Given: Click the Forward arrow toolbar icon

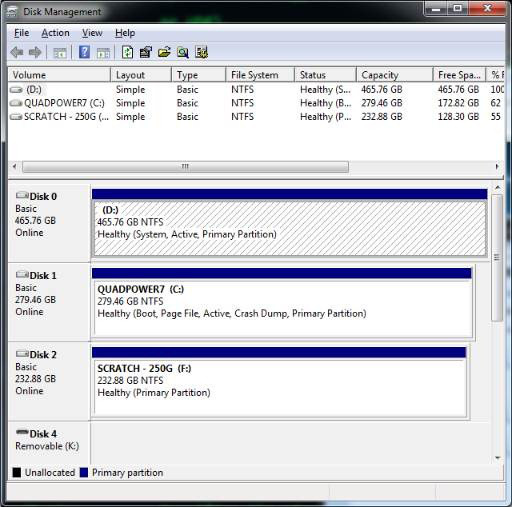Looking at the screenshot, I should point(35,52).
